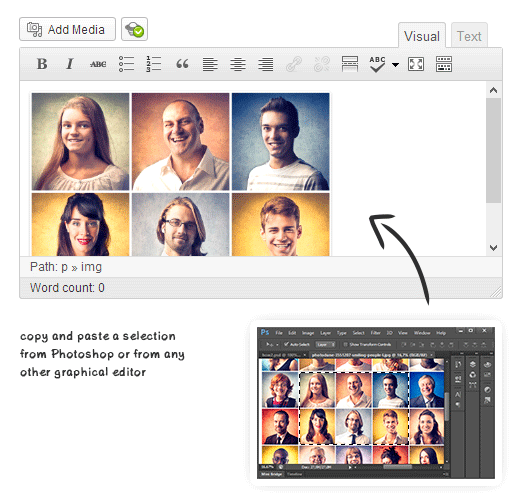Select the bald laughing man portrait in editor
The image size is (530, 500).
tap(180, 142)
